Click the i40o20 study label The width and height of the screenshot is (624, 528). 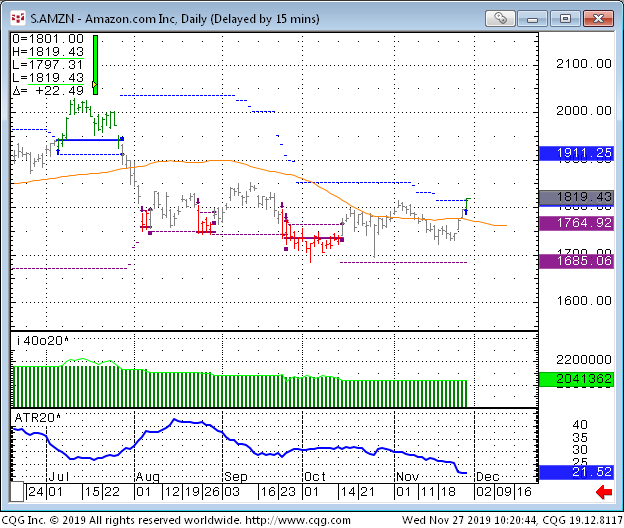[43, 341]
